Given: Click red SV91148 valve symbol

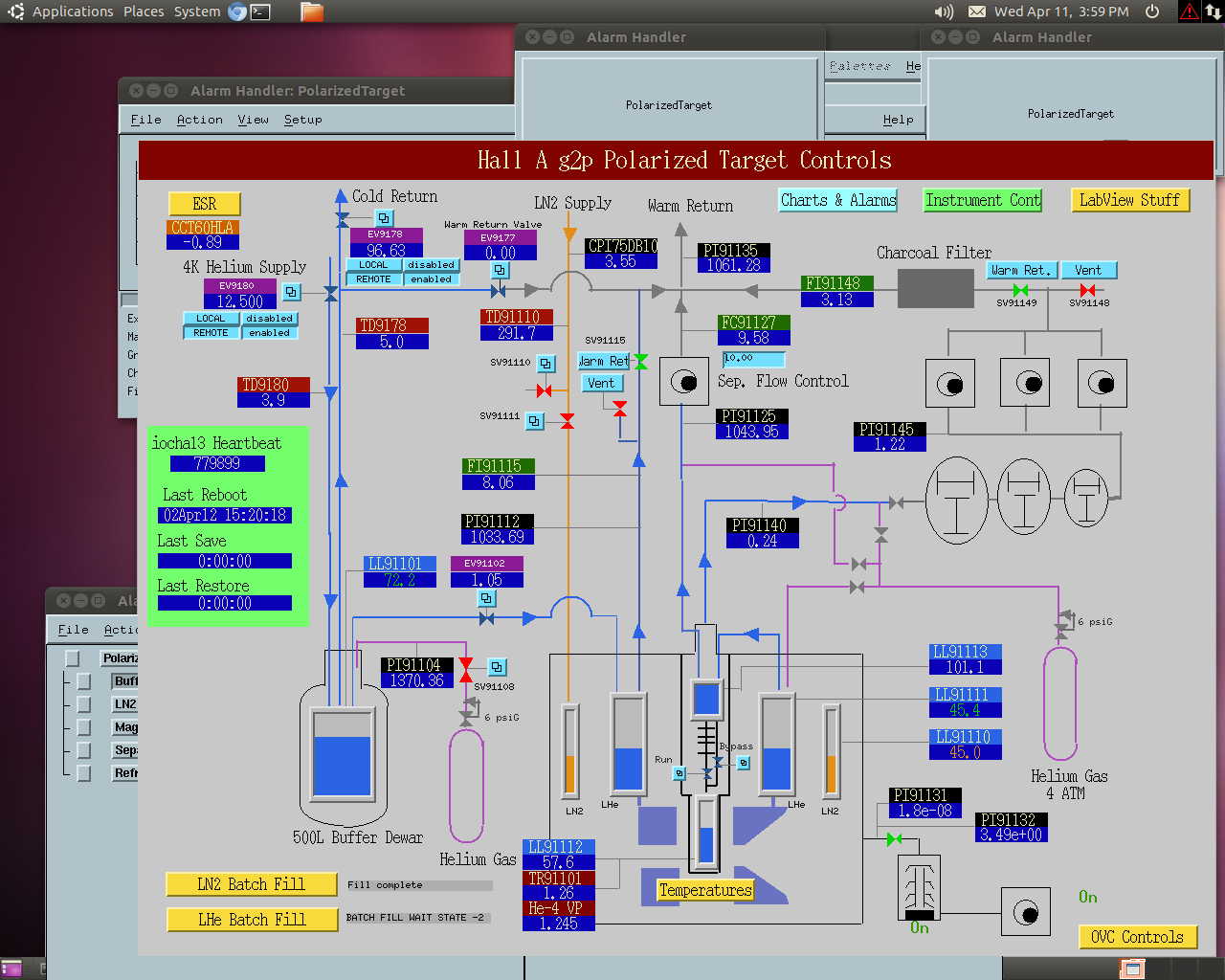Looking at the screenshot, I should tap(1087, 290).
